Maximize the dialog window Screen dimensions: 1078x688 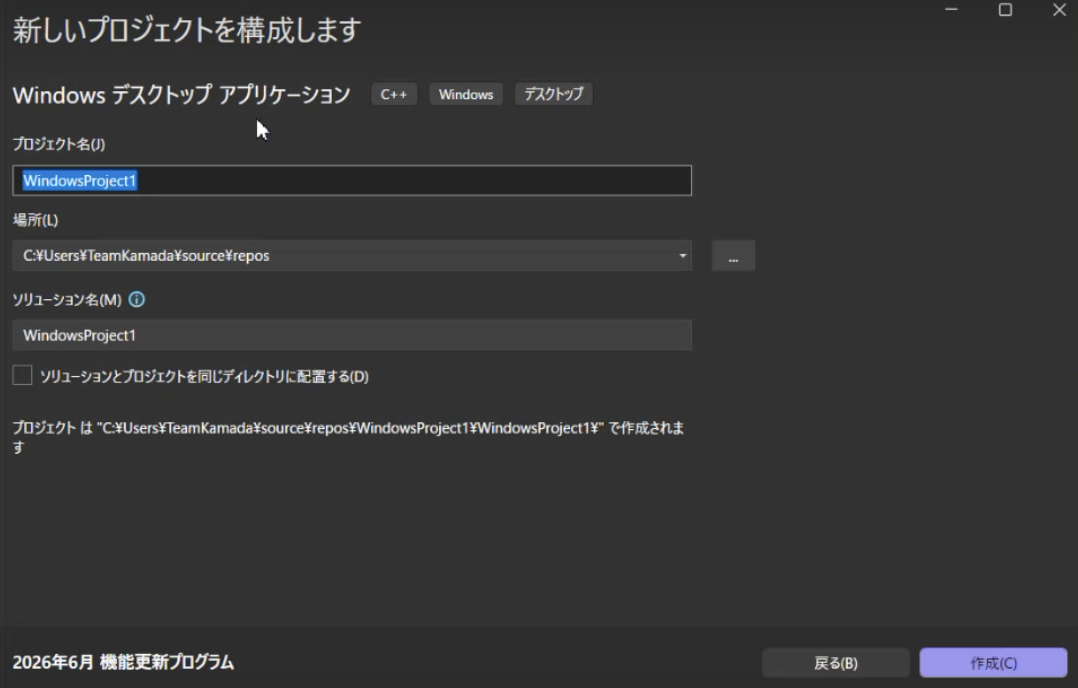(x=1005, y=10)
